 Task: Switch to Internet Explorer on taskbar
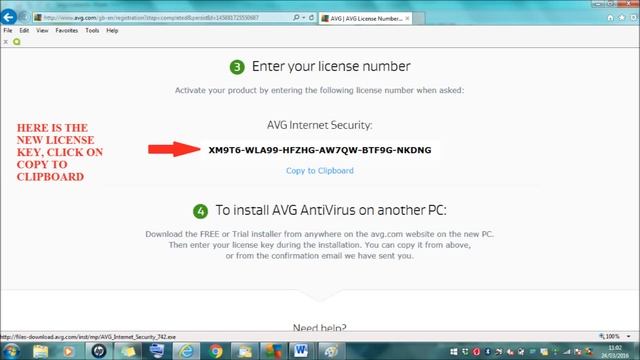(x=187, y=351)
